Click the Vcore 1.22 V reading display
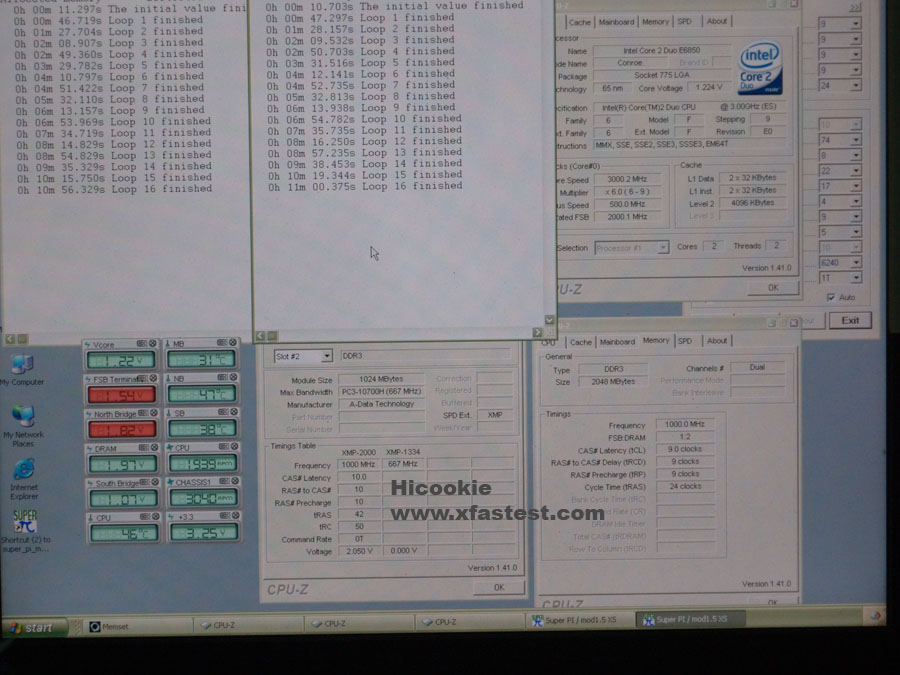 [x=121, y=360]
